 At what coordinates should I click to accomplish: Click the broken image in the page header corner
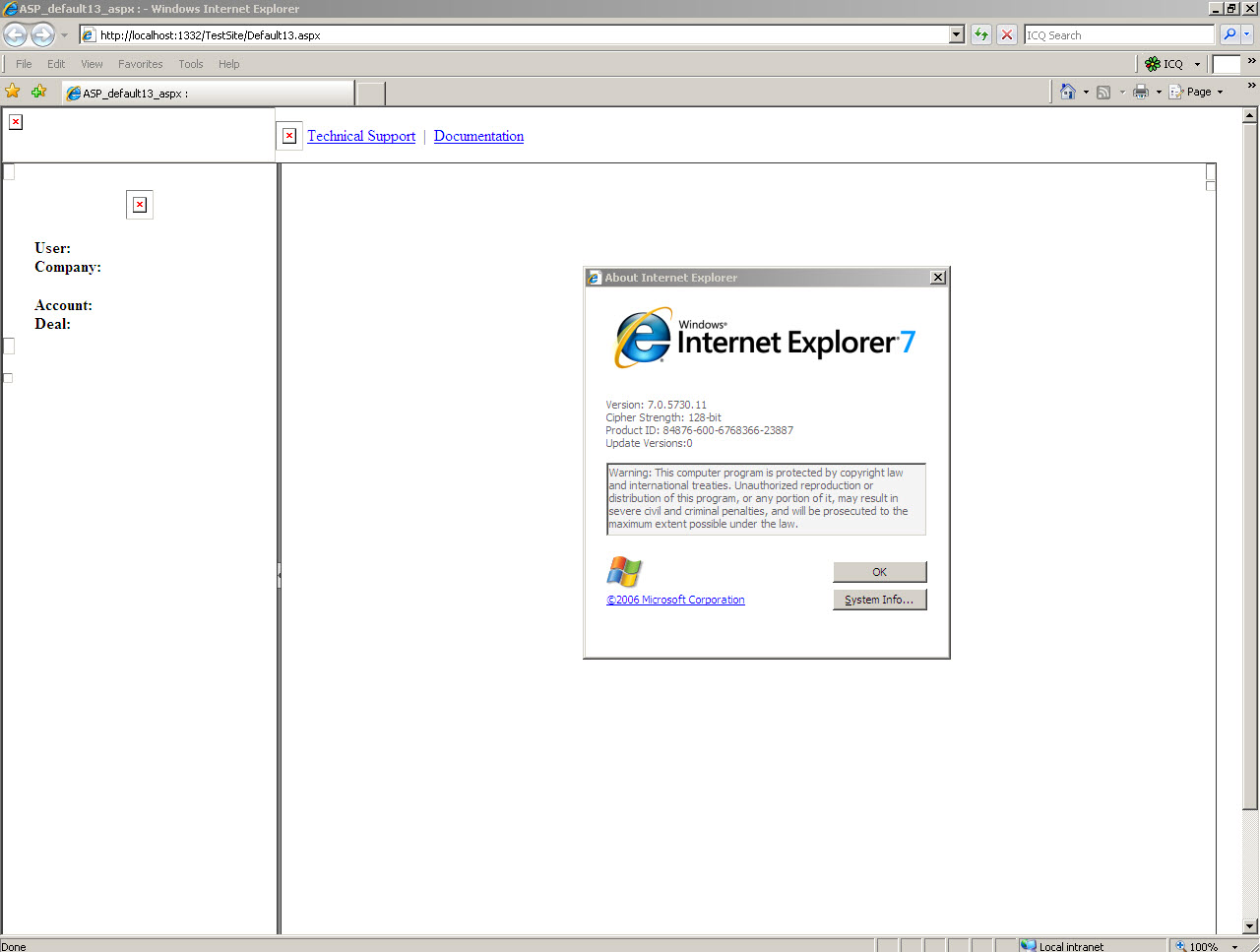(16, 122)
